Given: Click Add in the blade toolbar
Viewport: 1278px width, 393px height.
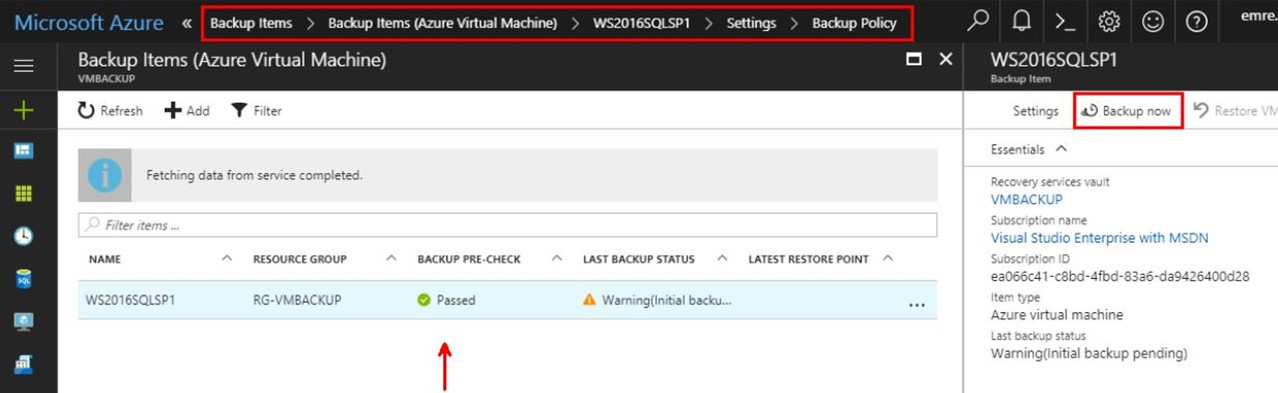Looking at the screenshot, I should pos(187,111).
